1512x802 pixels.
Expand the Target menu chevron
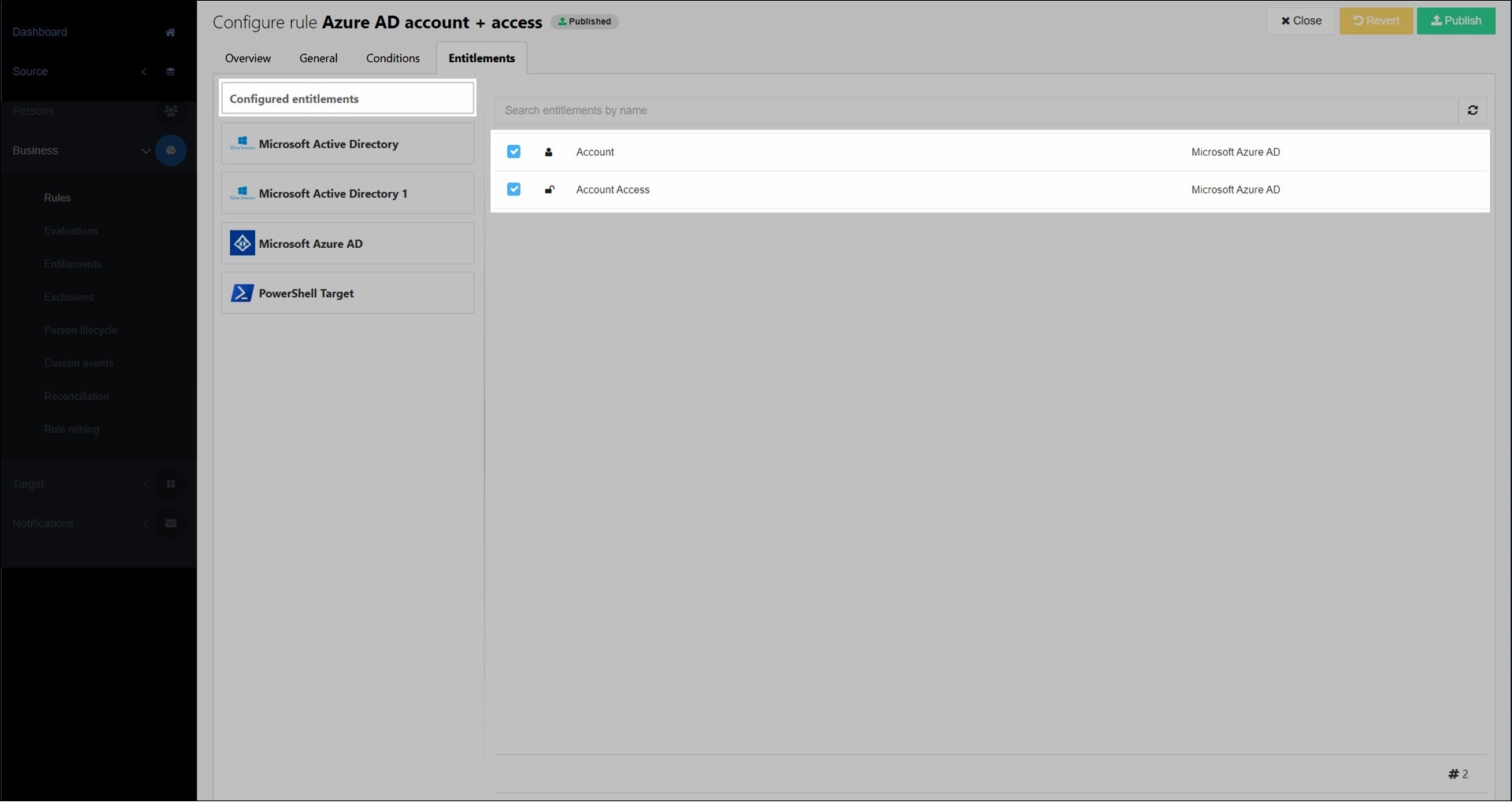(x=146, y=484)
